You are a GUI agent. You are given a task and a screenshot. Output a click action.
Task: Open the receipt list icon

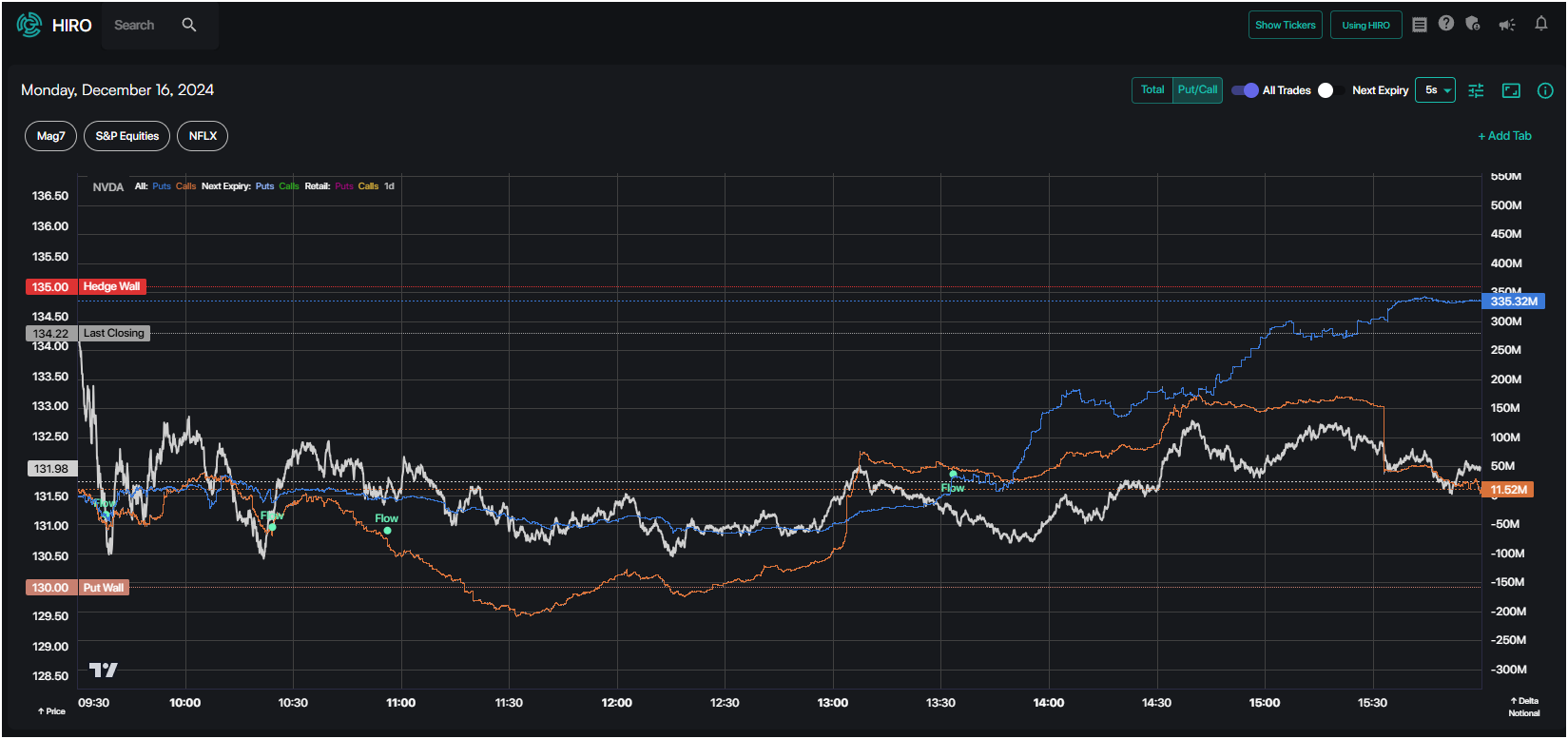pos(1420,25)
